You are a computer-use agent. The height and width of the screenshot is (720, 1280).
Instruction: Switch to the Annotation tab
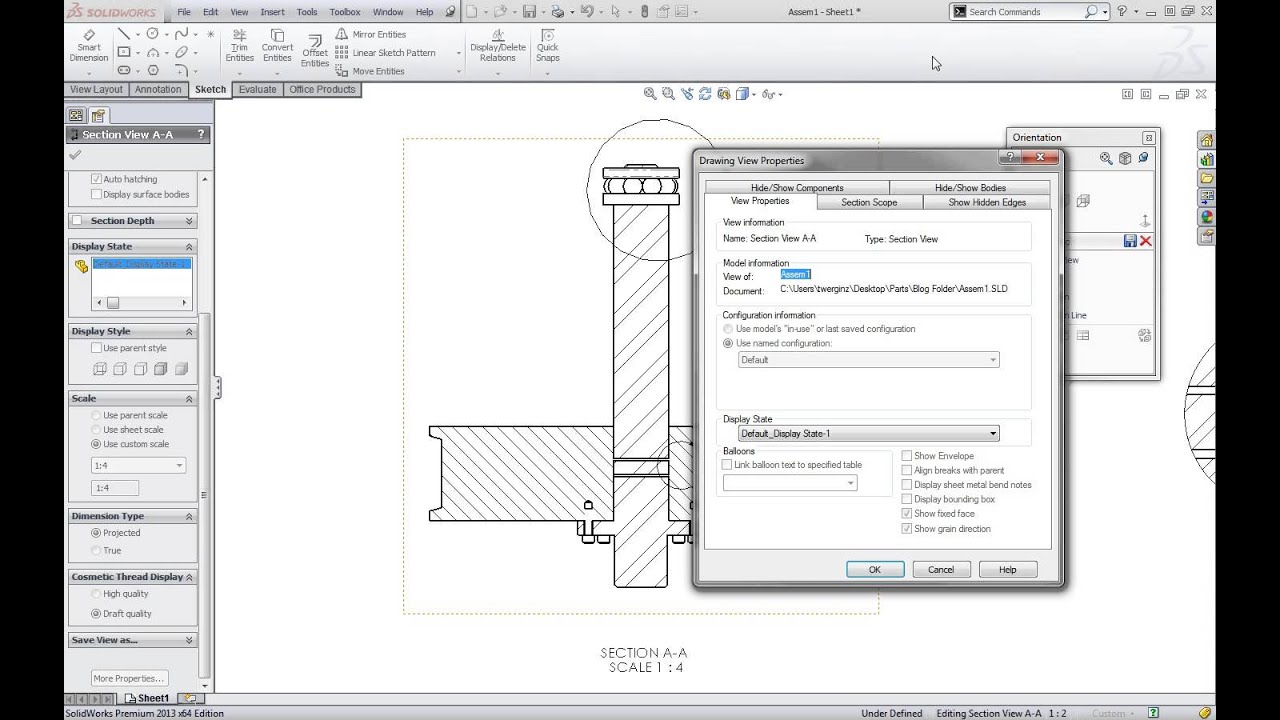pos(158,89)
